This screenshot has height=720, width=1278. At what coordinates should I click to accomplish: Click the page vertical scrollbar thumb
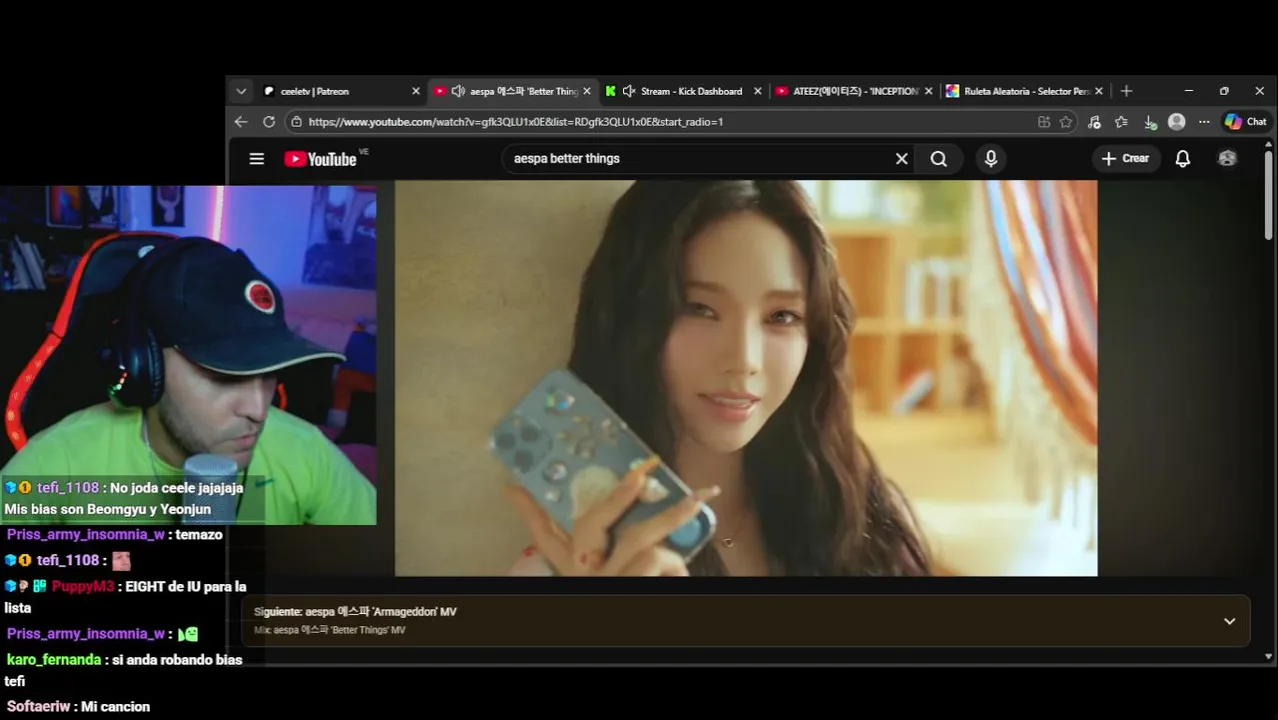(x=1268, y=195)
